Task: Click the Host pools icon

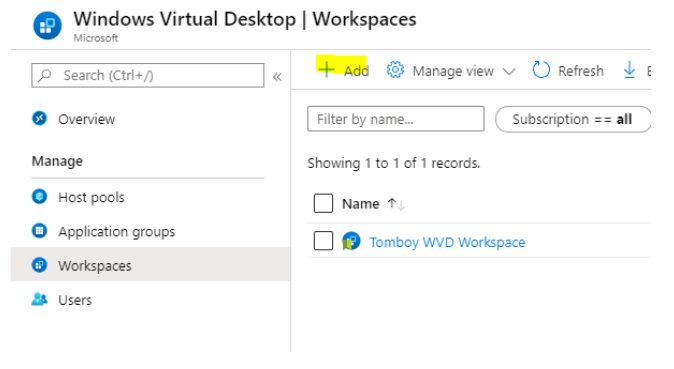Action: coord(40,197)
